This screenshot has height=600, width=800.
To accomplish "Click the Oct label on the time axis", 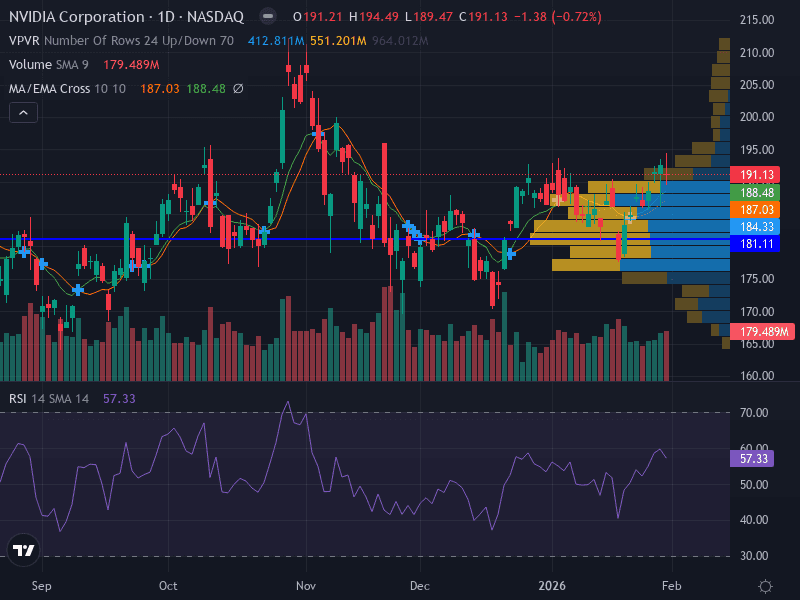I will pyautogui.click(x=168, y=586).
